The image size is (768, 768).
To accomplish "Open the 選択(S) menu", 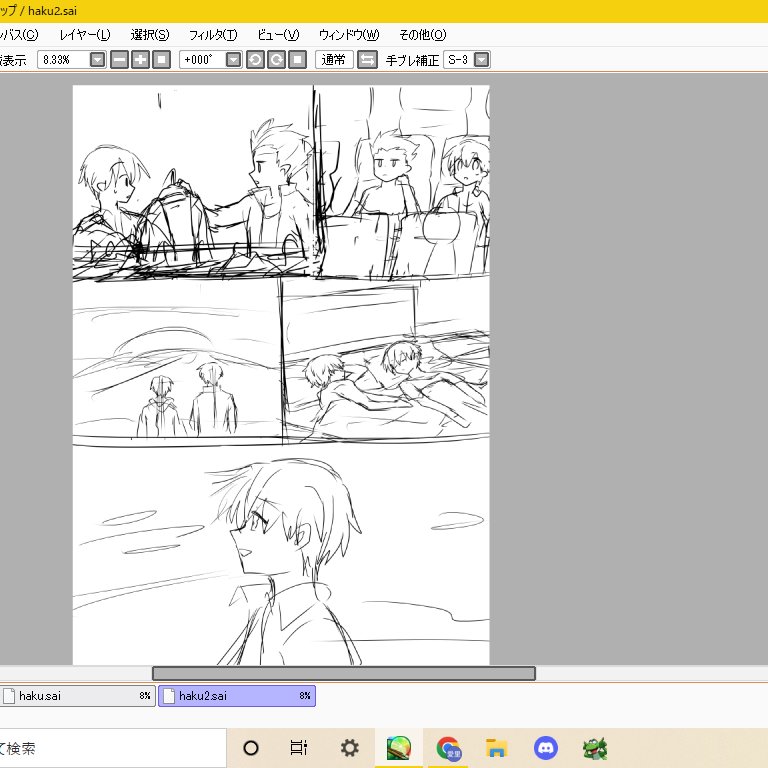I will click(x=150, y=35).
